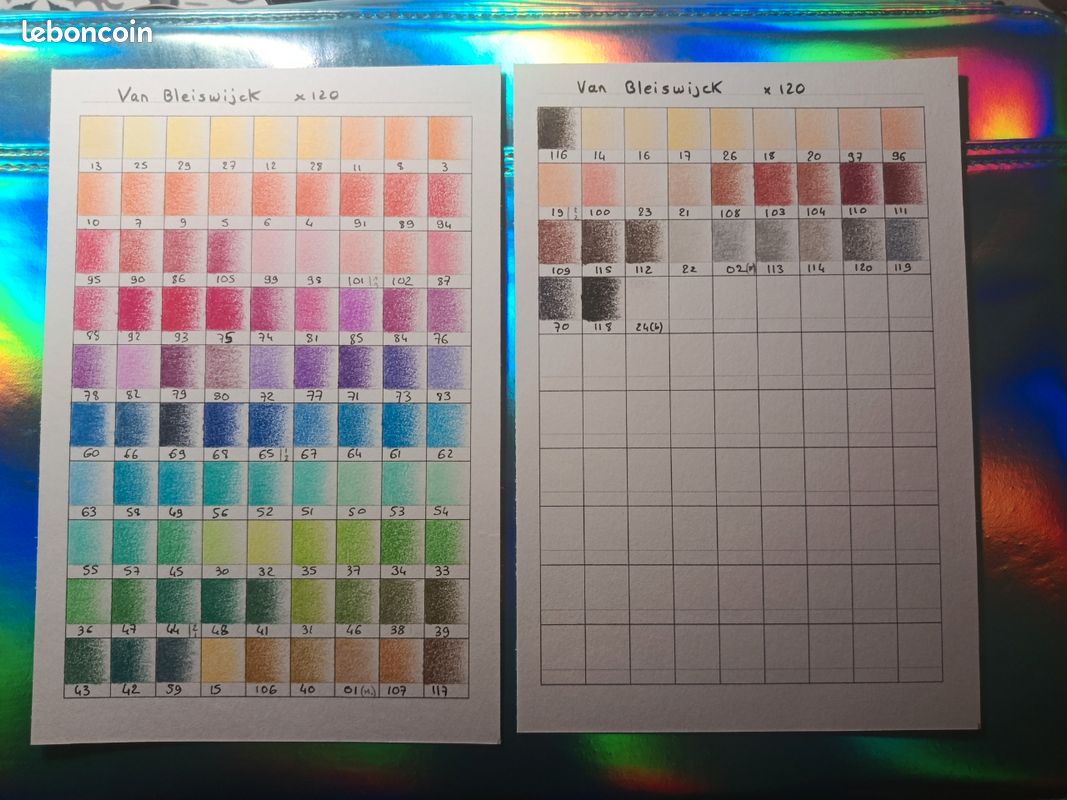Click the pale yellow swatch numbered 13

101,137
